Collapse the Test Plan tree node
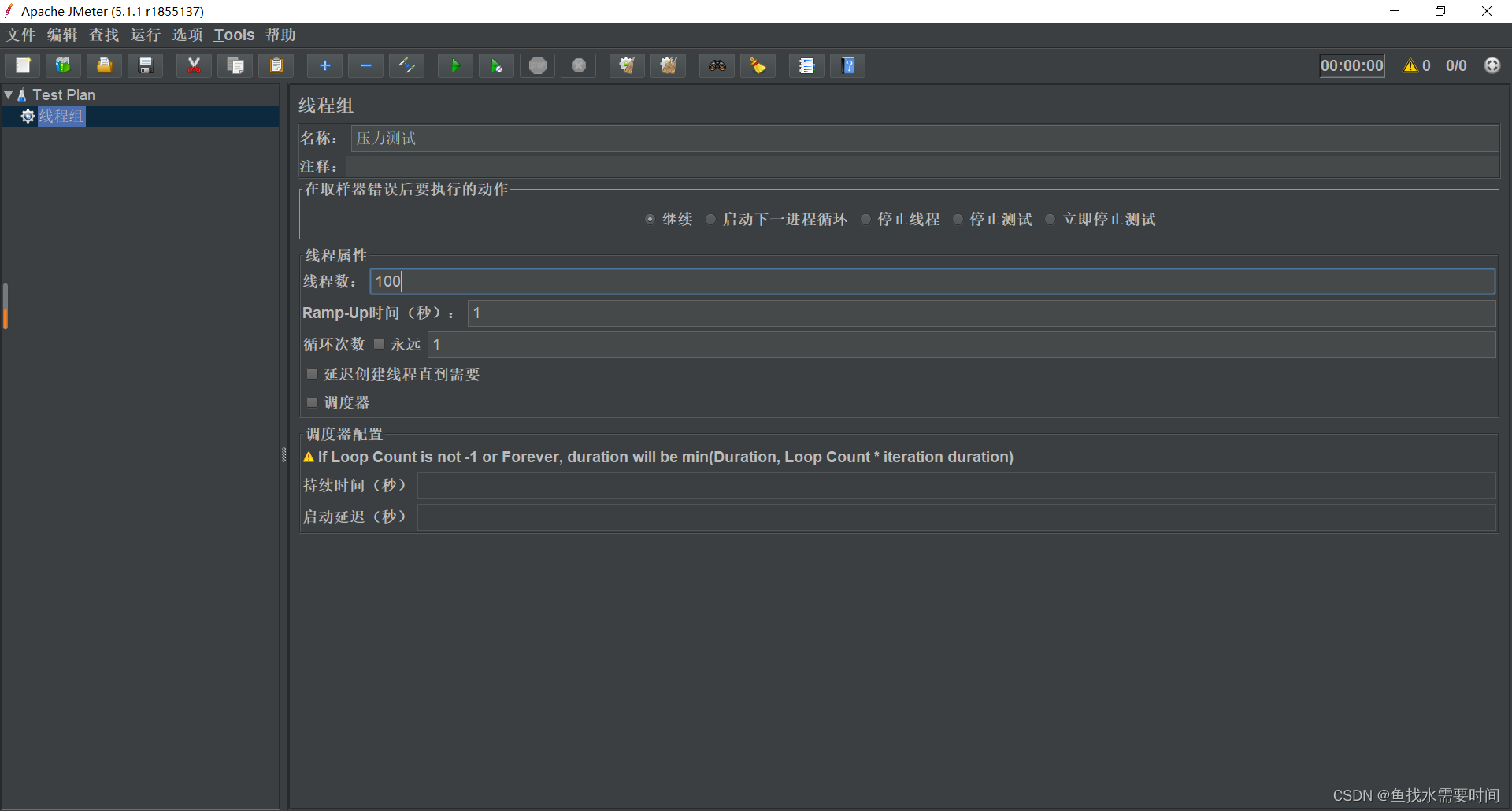 click(x=8, y=94)
